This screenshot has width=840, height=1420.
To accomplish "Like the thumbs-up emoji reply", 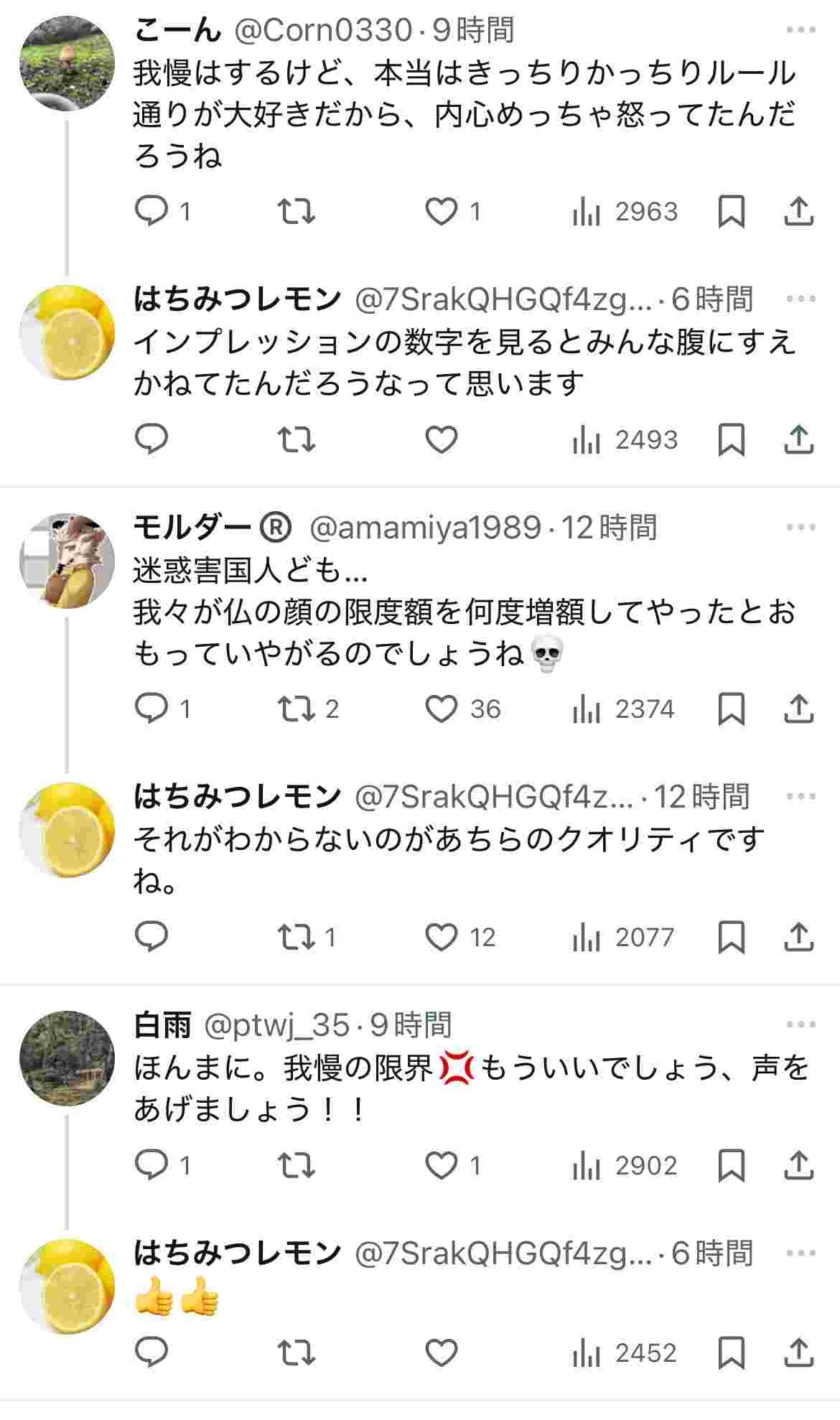I will [442, 1353].
